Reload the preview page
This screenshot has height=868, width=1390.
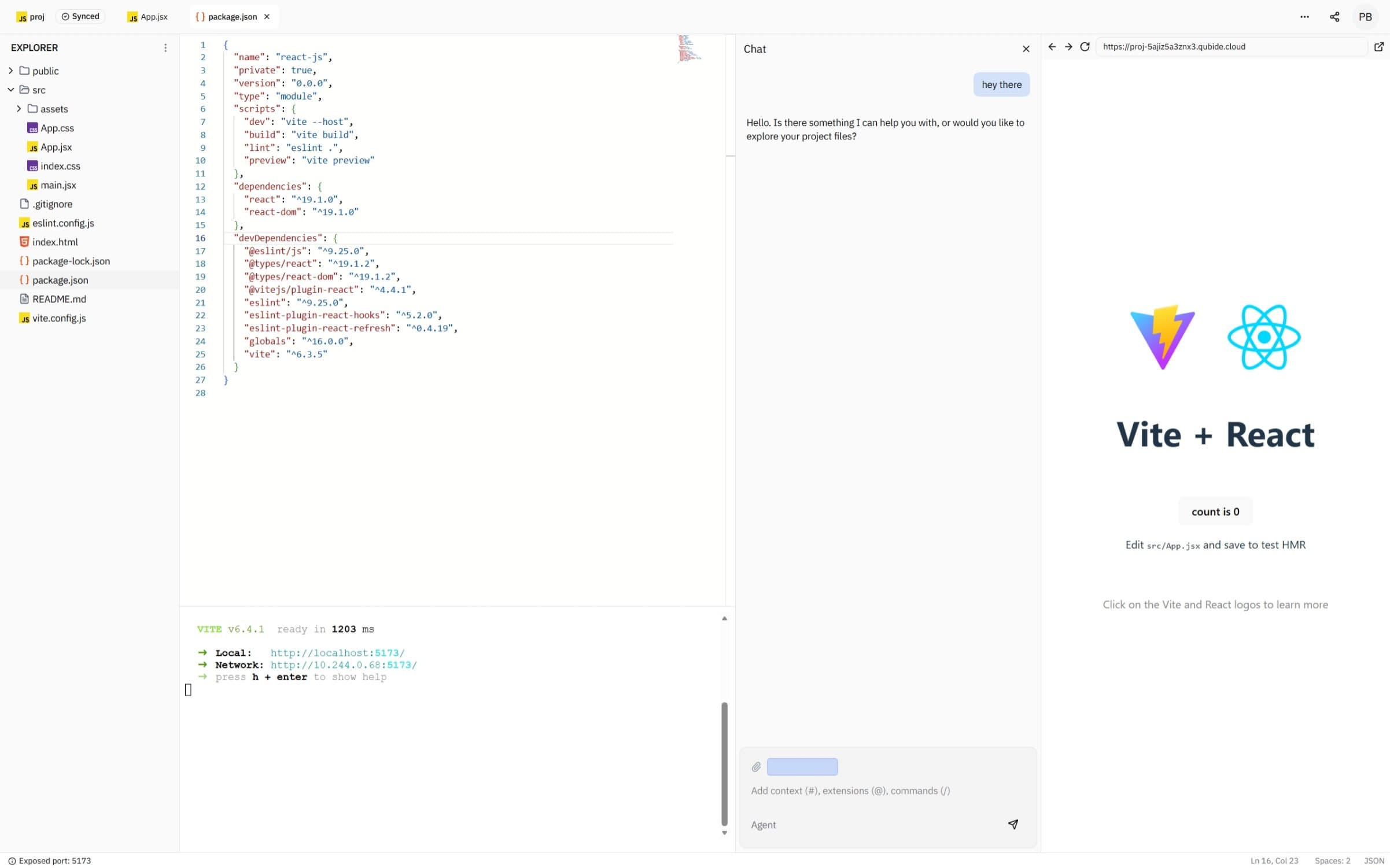1085,47
